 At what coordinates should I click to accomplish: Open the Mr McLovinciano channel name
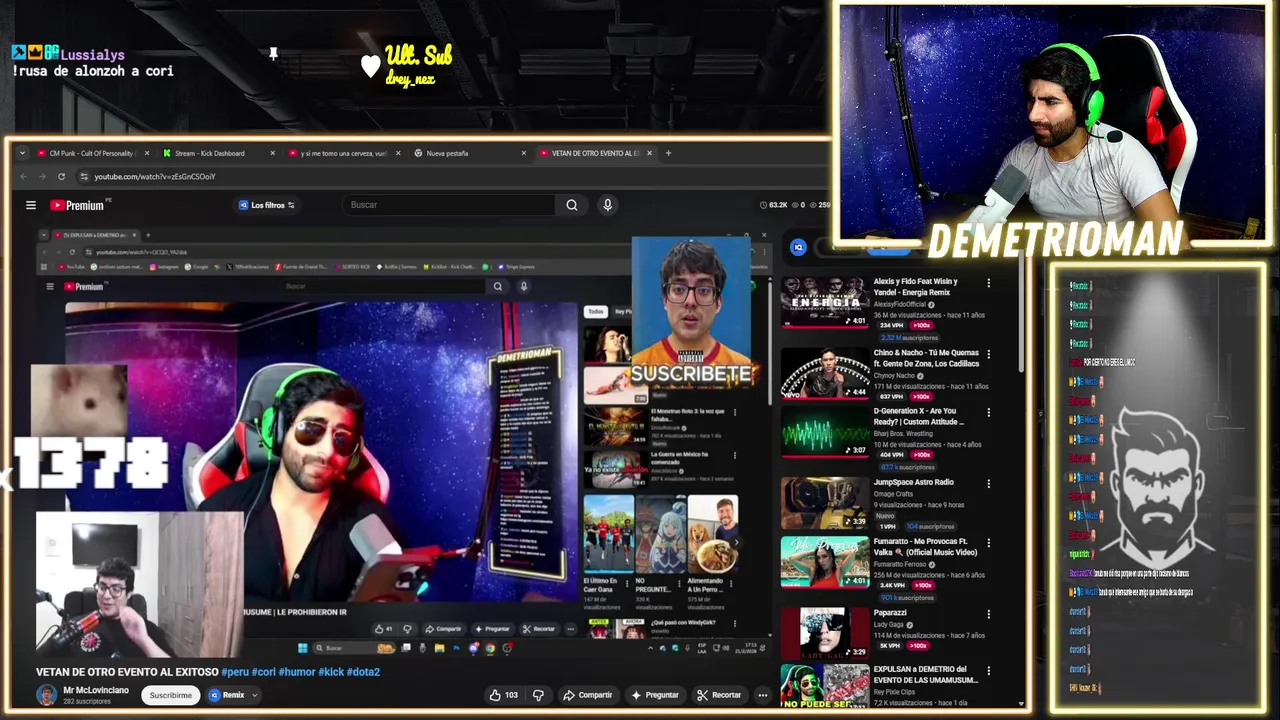pyautogui.click(x=96, y=690)
